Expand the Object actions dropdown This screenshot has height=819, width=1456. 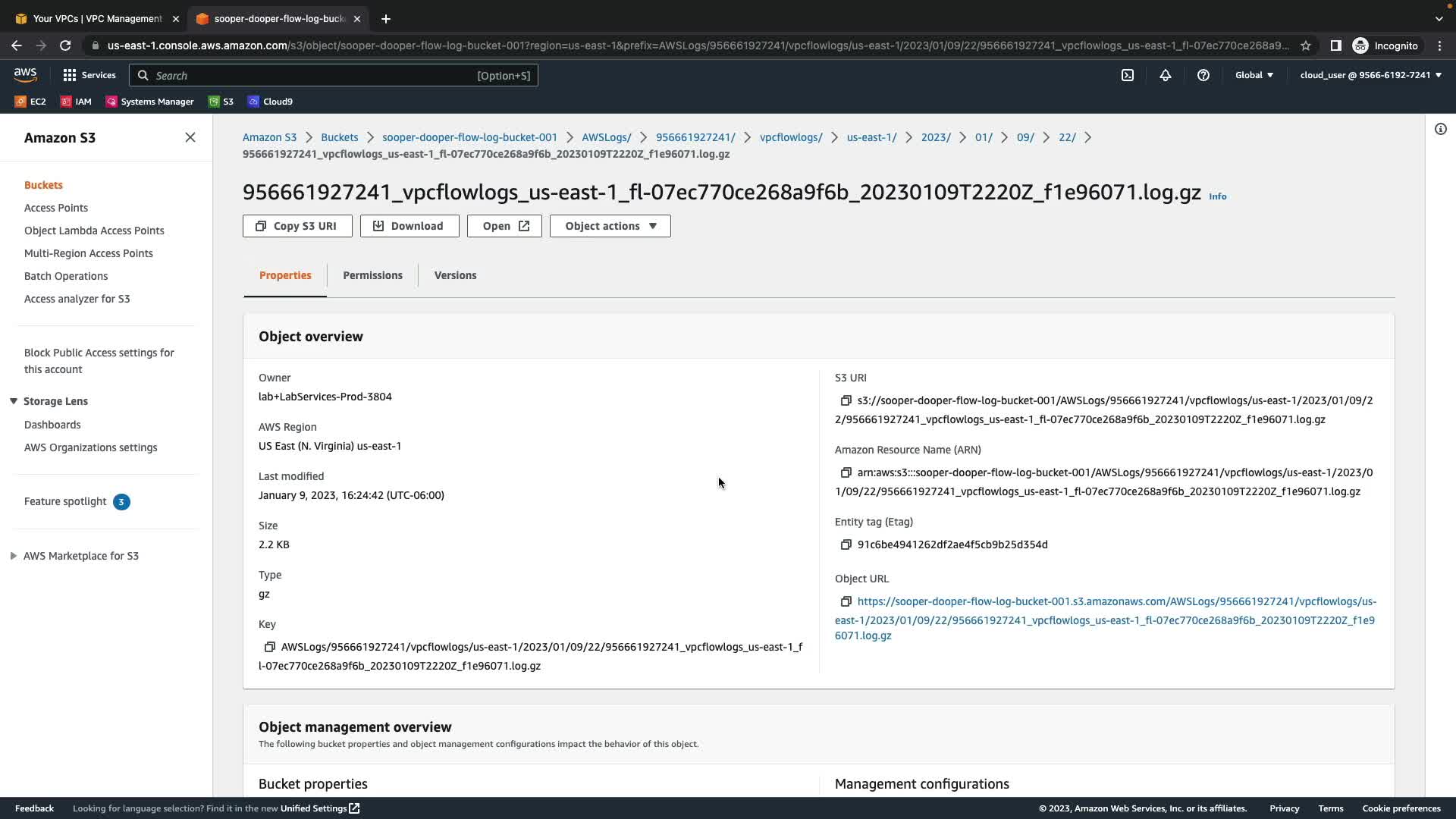coord(610,226)
